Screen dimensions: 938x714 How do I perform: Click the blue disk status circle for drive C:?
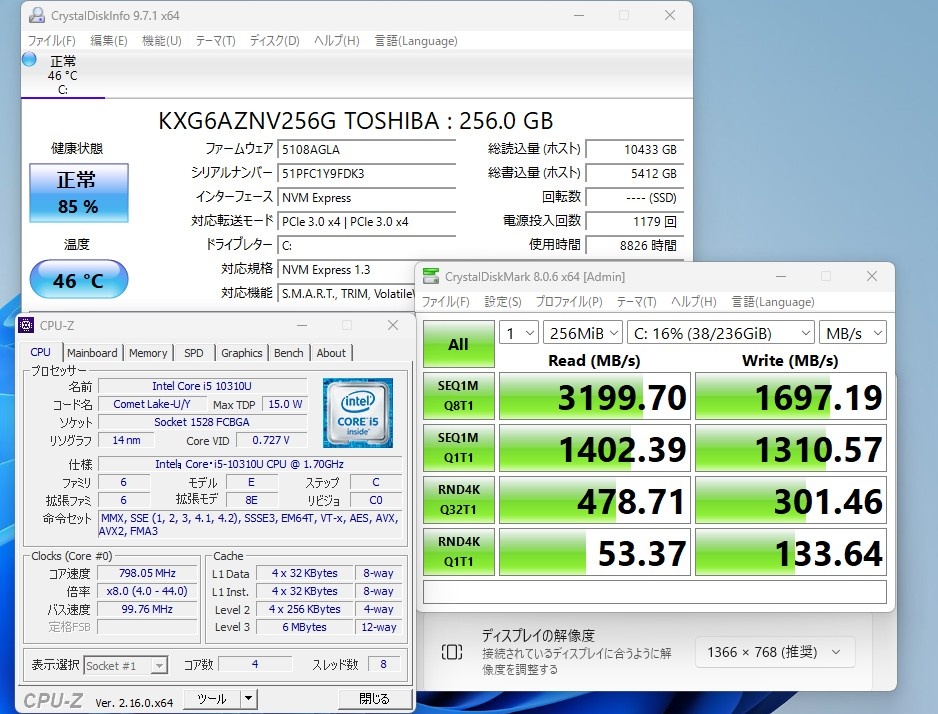(x=29, y=60)
